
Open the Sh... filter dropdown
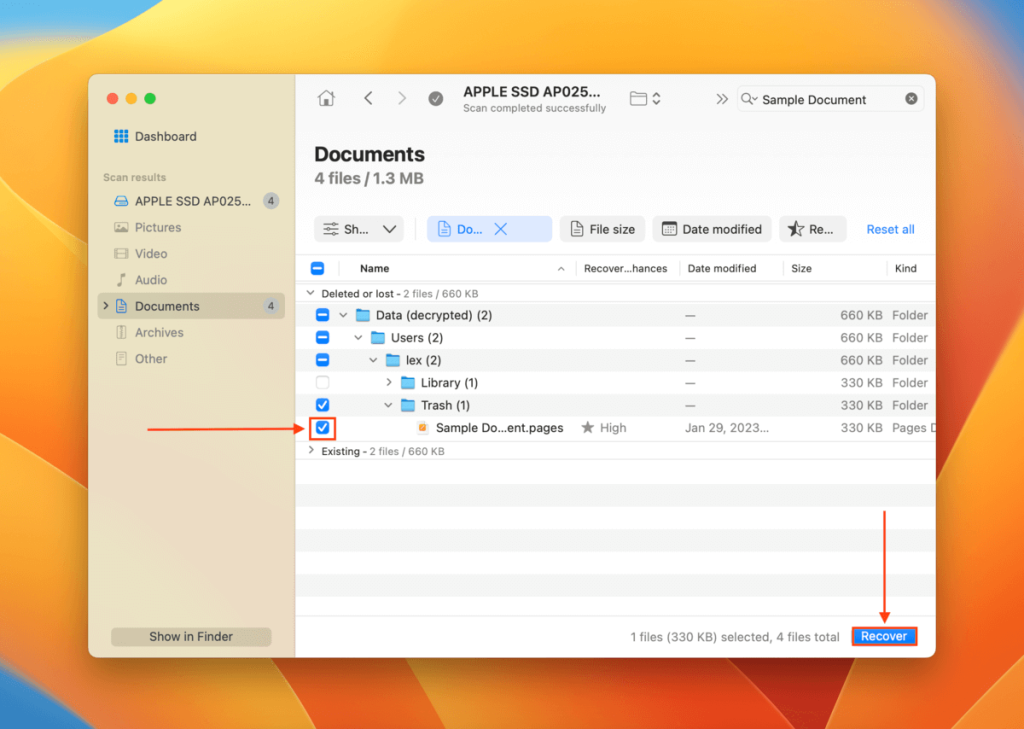(x=359, y=228)
